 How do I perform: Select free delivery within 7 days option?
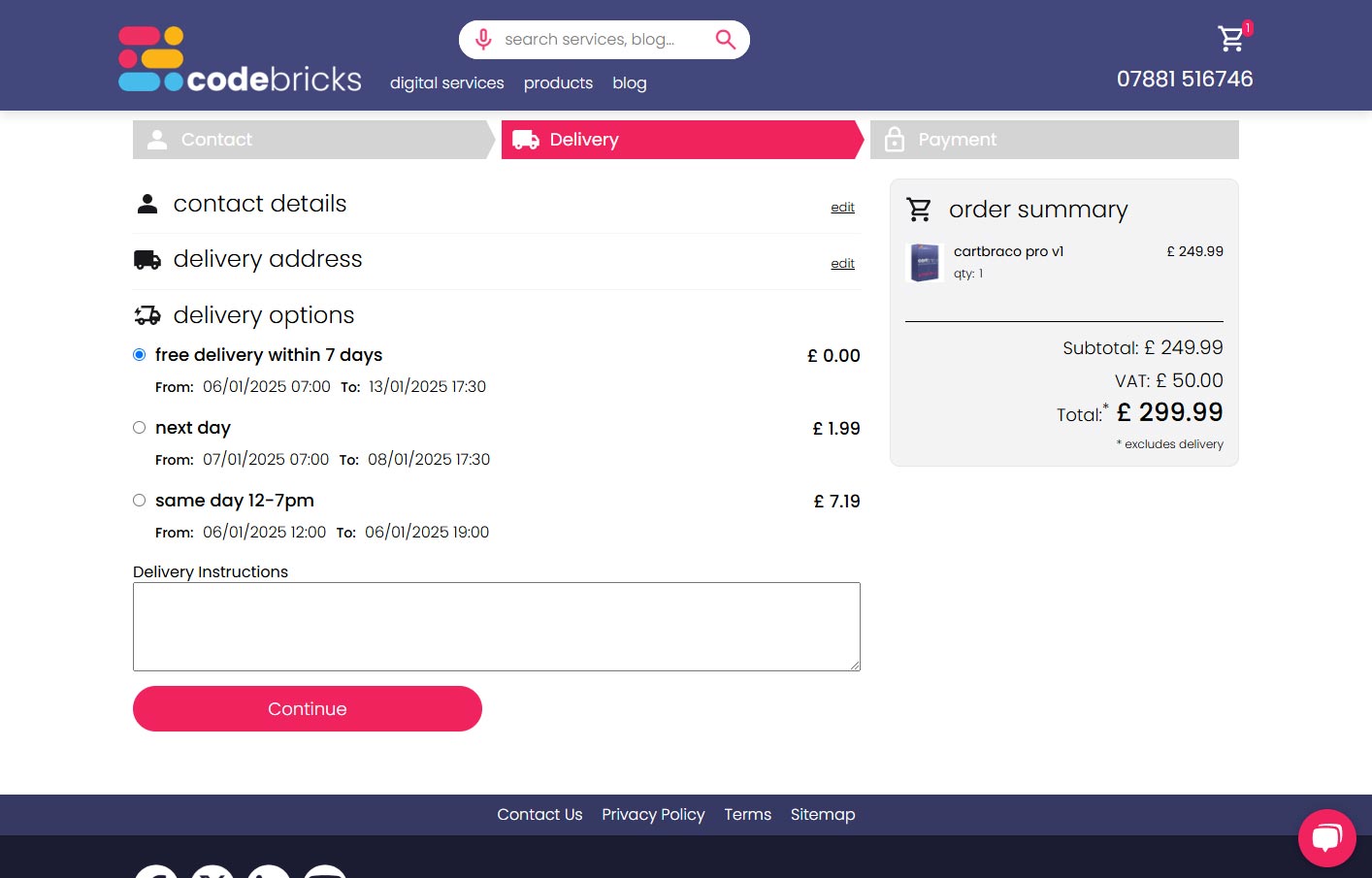tap(140, 355)
